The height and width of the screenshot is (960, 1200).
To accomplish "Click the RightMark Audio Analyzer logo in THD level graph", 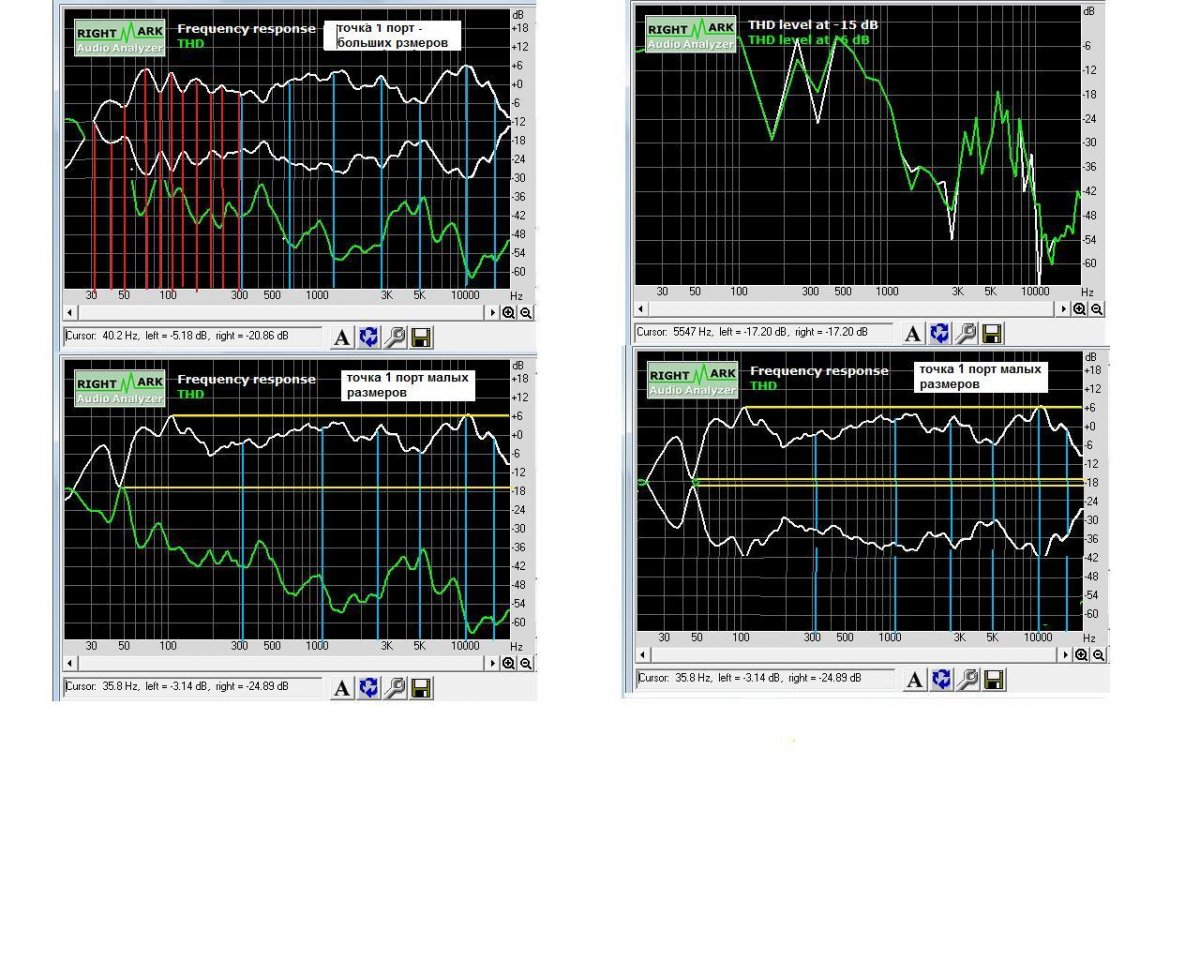I will click(x=691, y=34).
